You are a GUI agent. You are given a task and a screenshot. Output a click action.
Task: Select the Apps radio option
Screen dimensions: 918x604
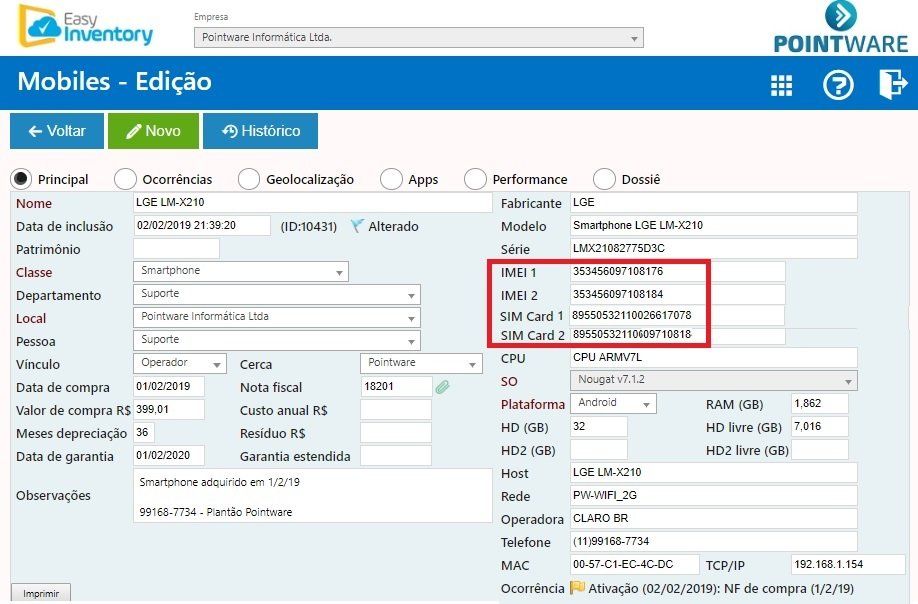391,179
